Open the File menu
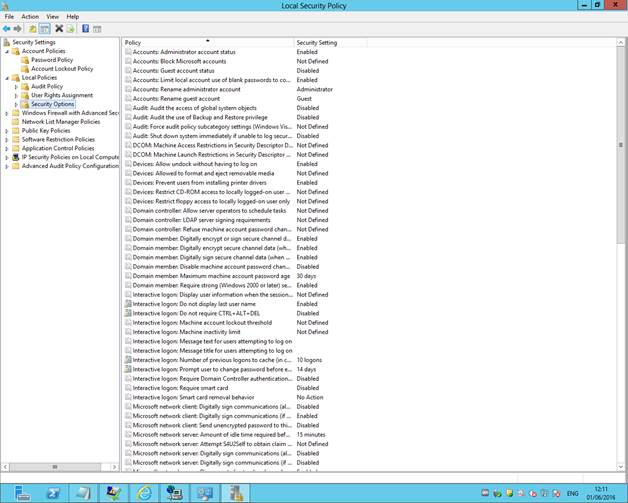 tap(9, 16)
